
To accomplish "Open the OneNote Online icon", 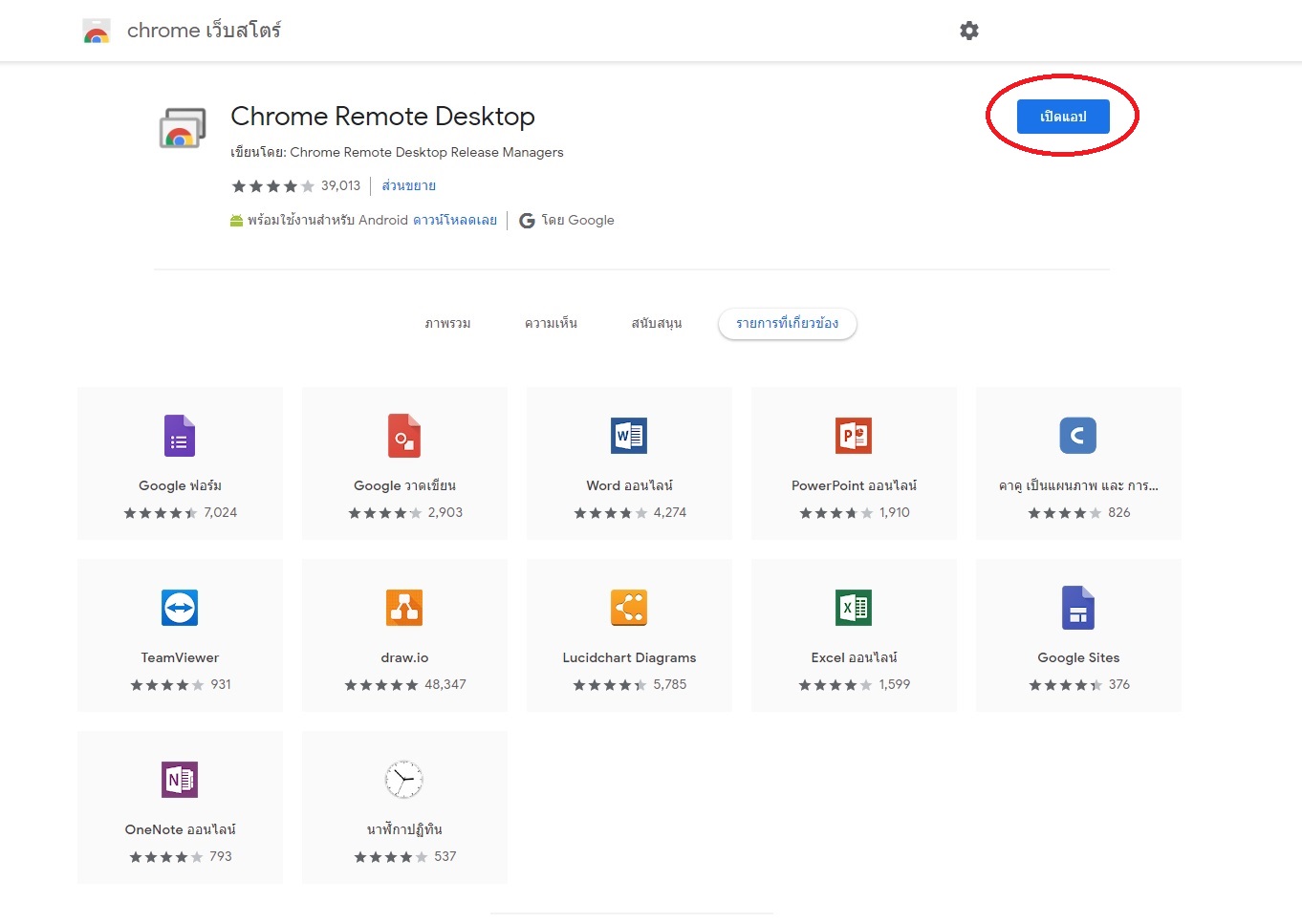I will [x=180, y=780].
